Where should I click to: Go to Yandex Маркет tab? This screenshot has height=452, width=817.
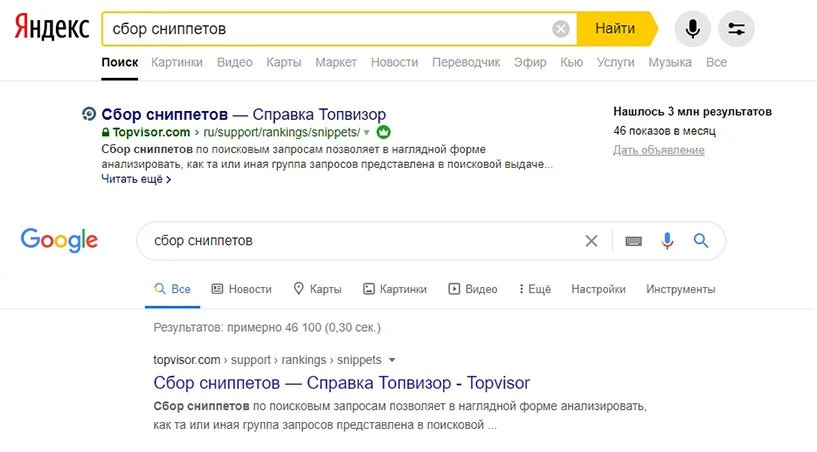tap(336, 63)
